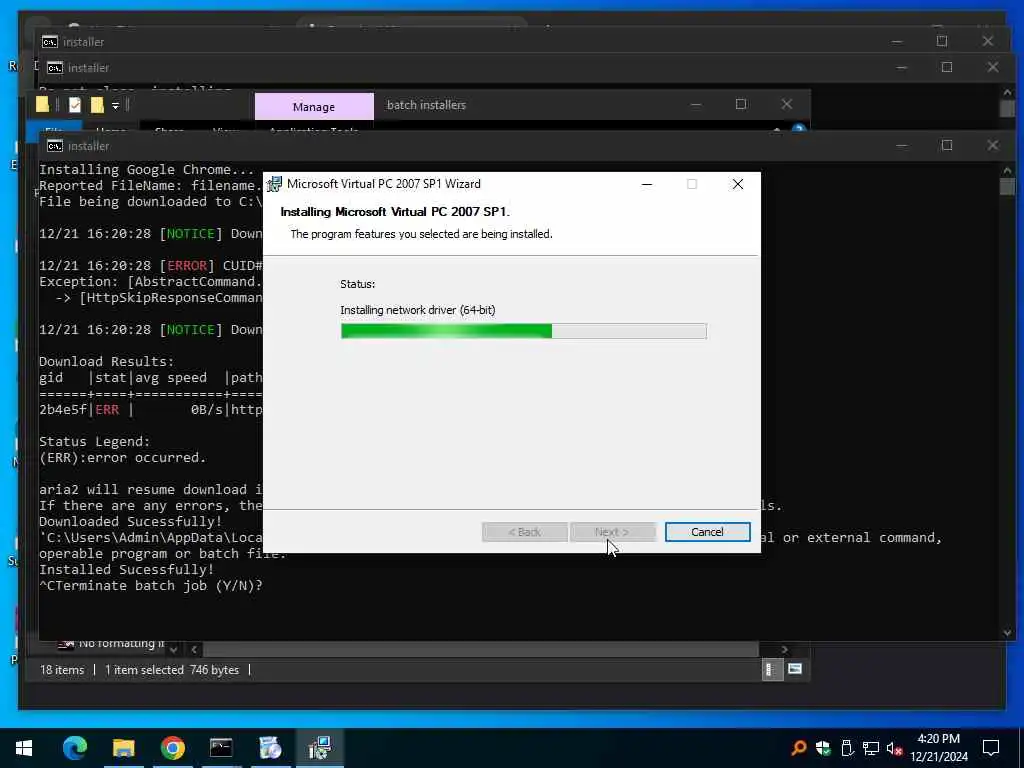Open File Explorer from the taskbar
The width and height of the screenshot is (1024, 768).
click(x=123, y=748)
